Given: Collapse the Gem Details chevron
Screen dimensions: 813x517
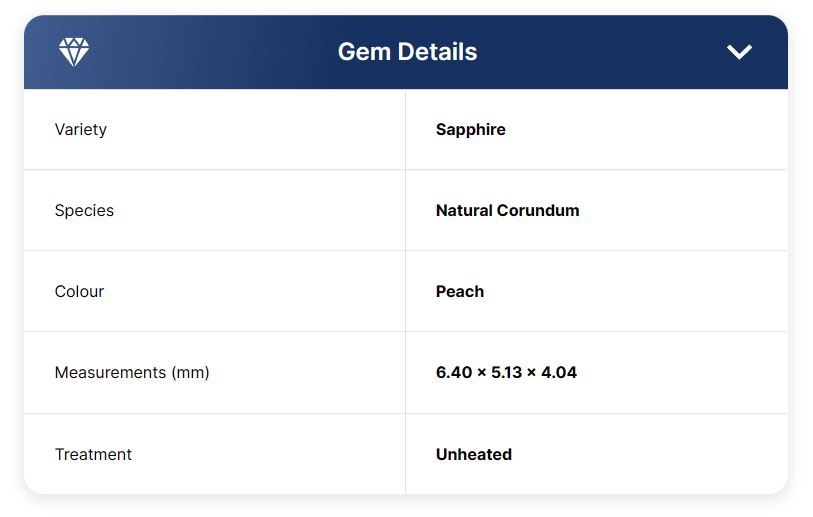Looking at the screenshot, I should 739,52.
